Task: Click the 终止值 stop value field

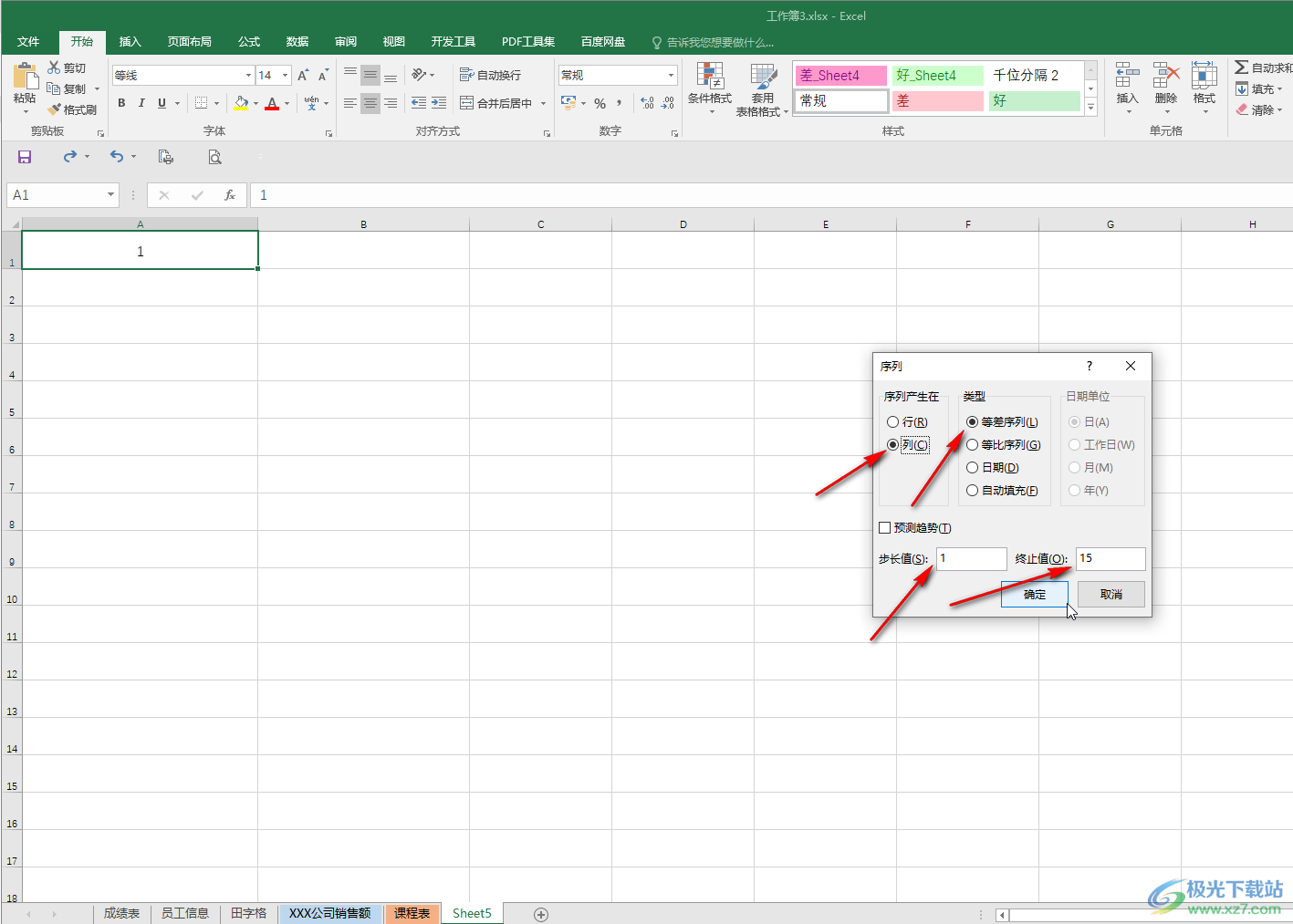Action: pyautogui.click(x=1111, y=558)
